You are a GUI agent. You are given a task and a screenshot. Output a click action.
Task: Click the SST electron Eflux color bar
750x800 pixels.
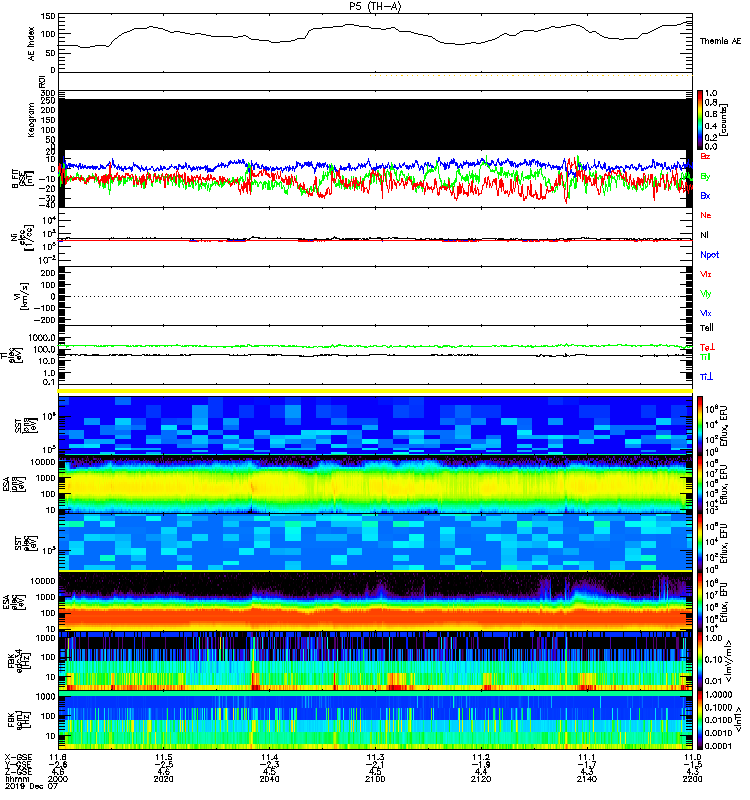point(701,542)
